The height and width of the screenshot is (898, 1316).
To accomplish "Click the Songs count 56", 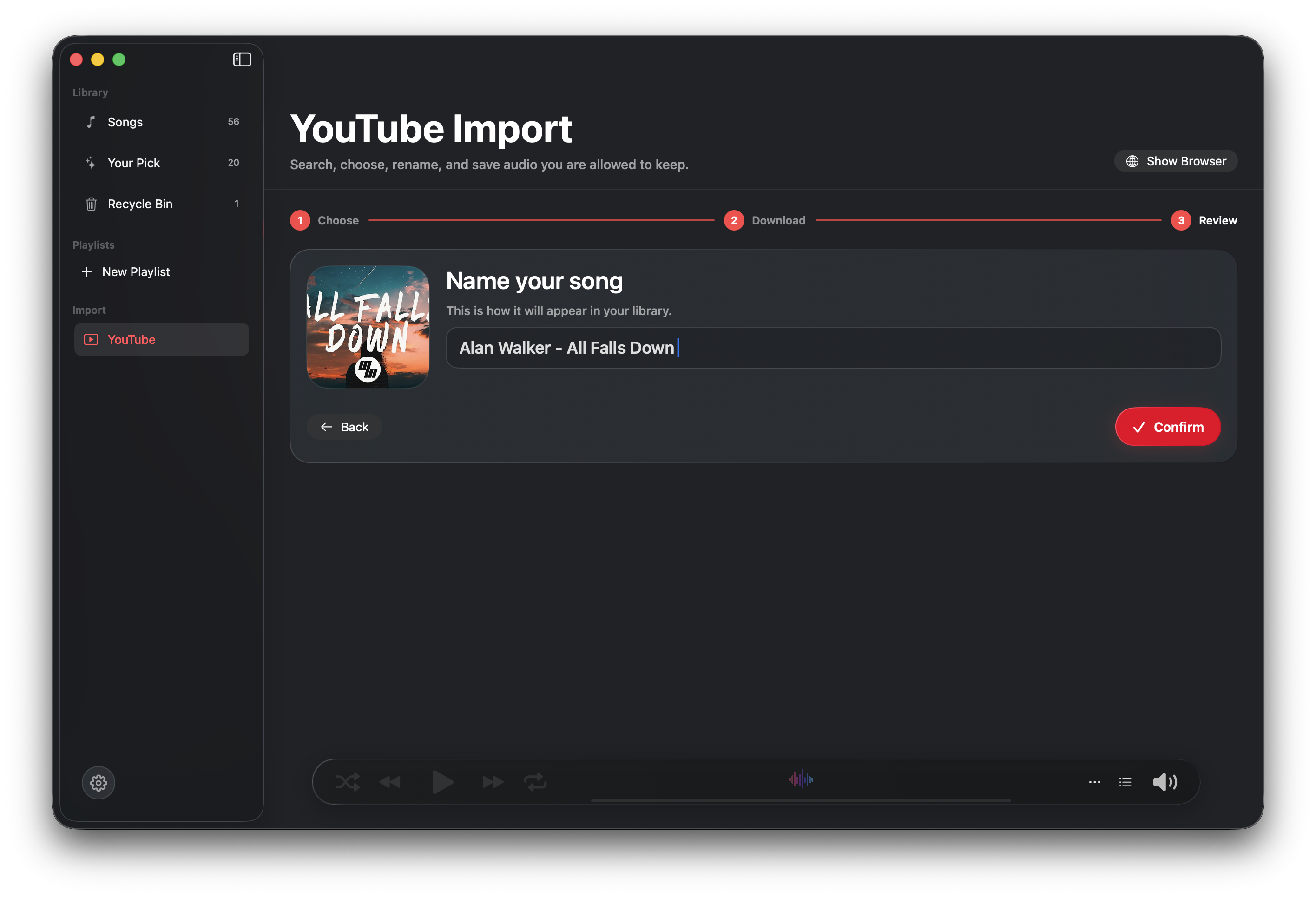I will 233,122.
